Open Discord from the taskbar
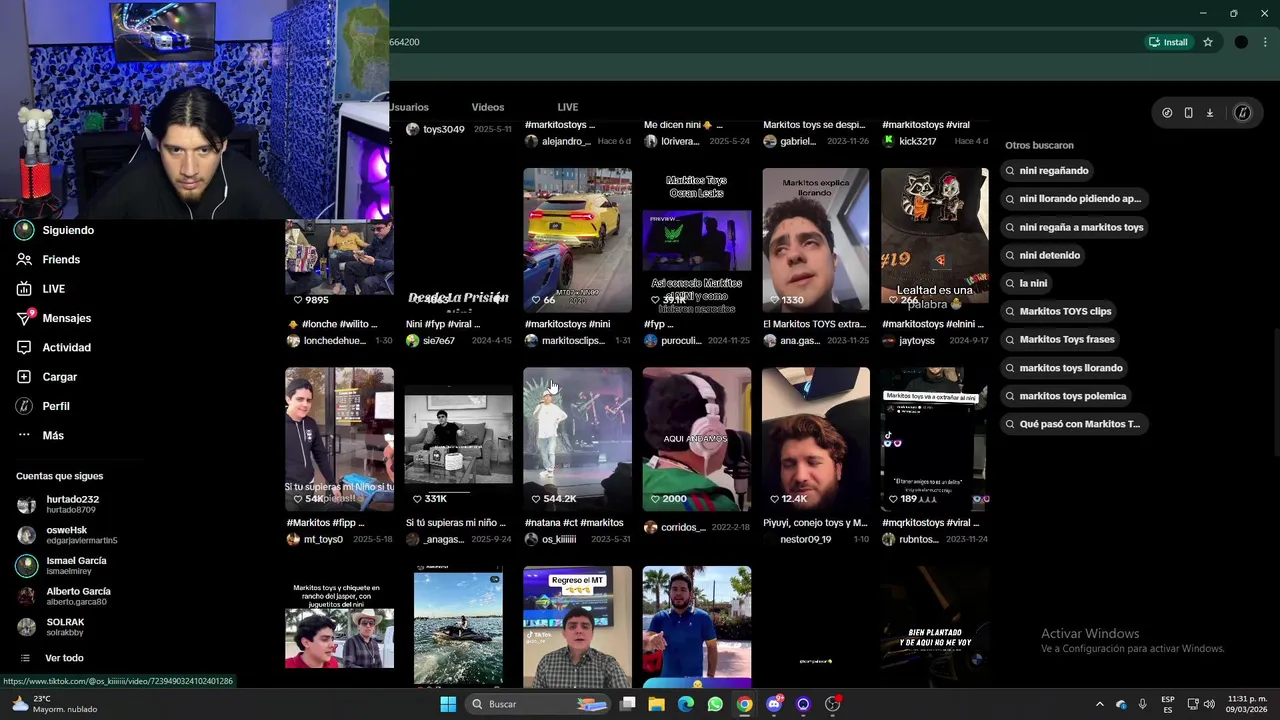This screenshot has width=1280, height=720. [x=774, y=704]
